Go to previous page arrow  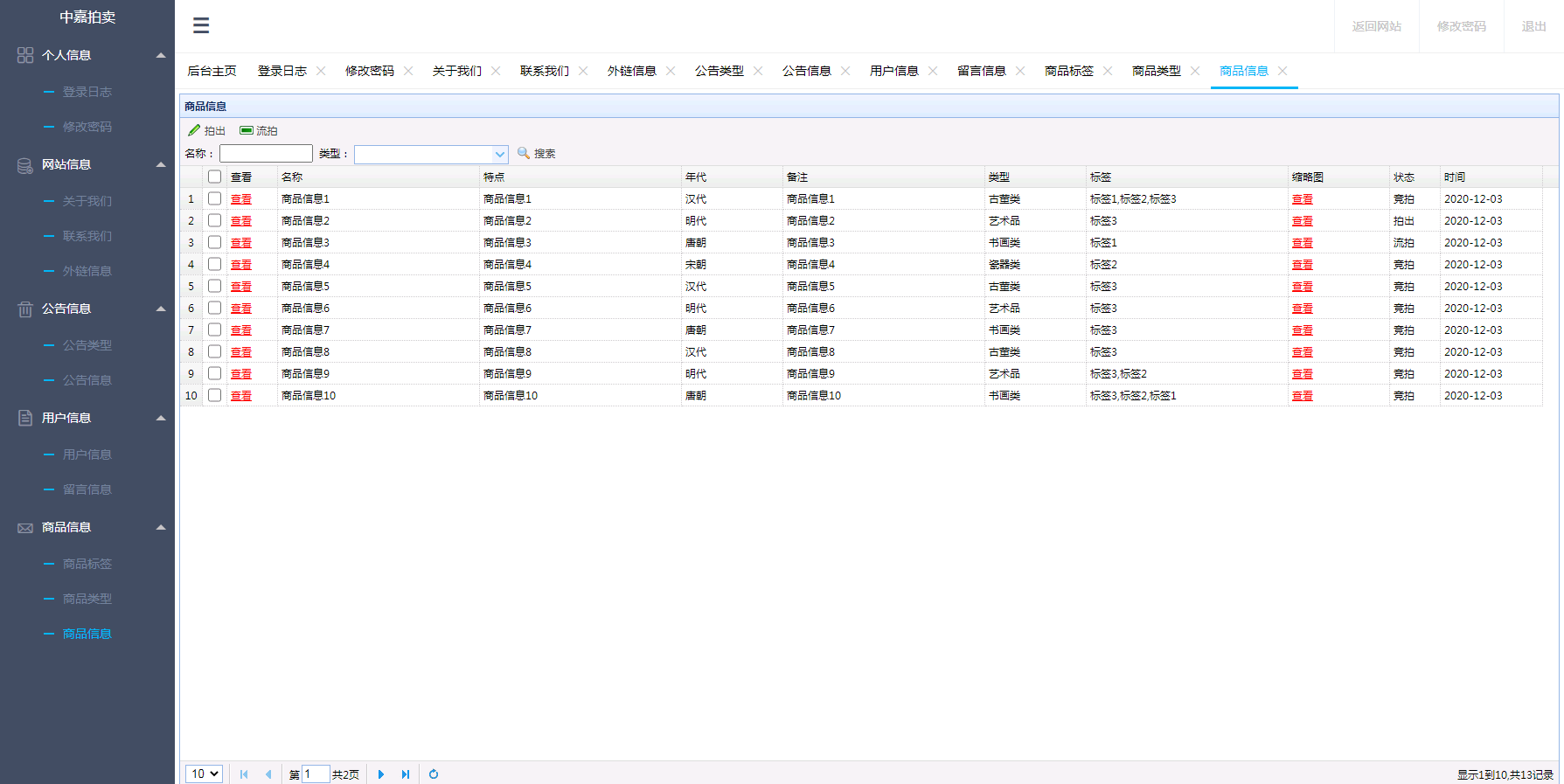point(268,774)
